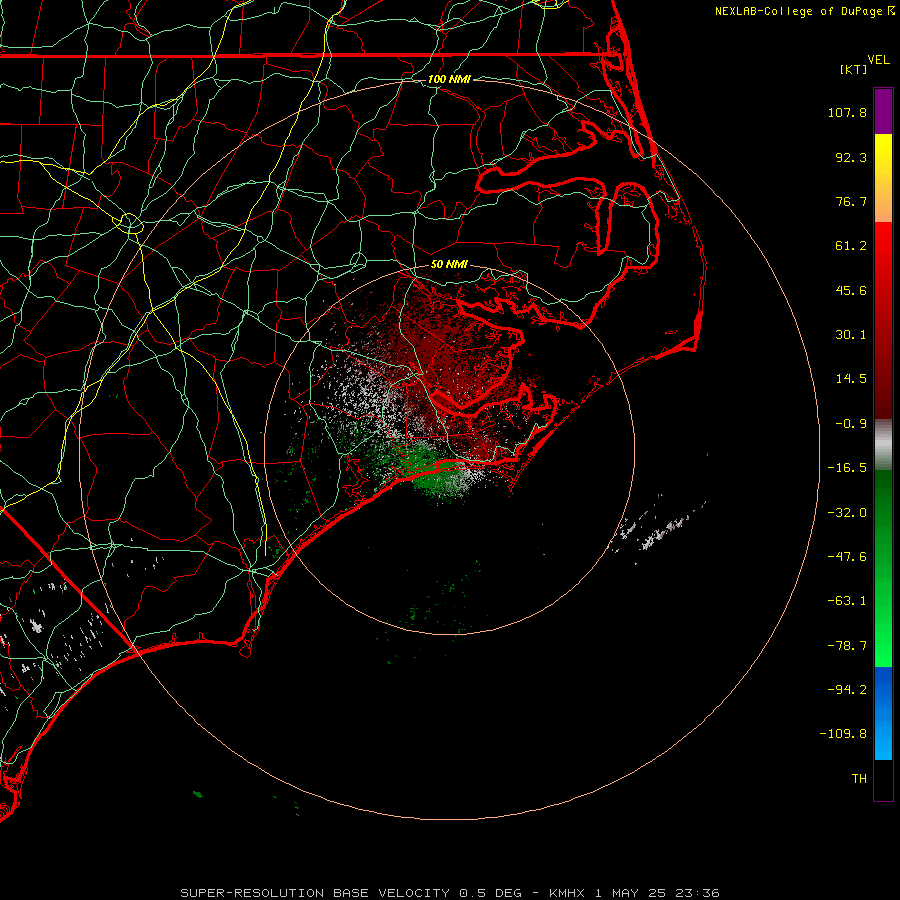
Task: Select the -47.6 legend value
Action: [x=847, y=557]
